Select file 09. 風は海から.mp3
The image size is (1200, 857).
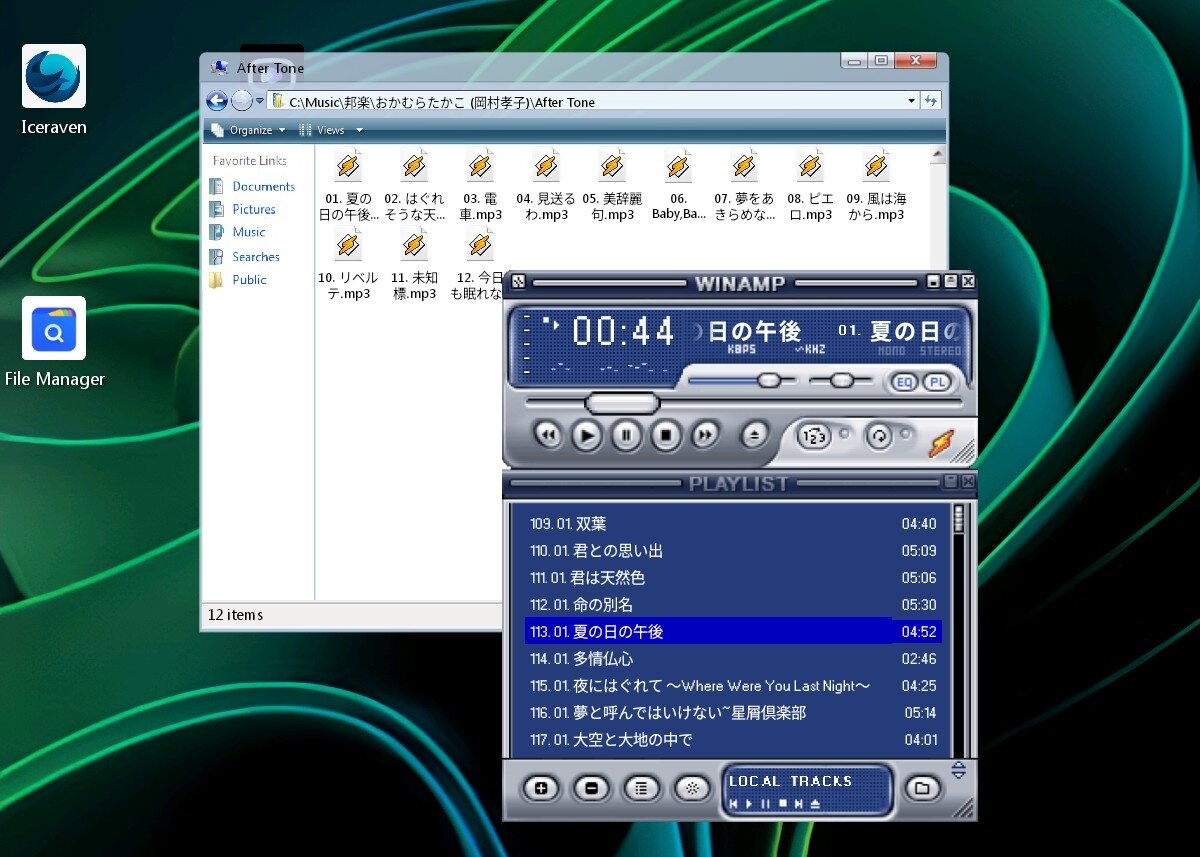876,185
